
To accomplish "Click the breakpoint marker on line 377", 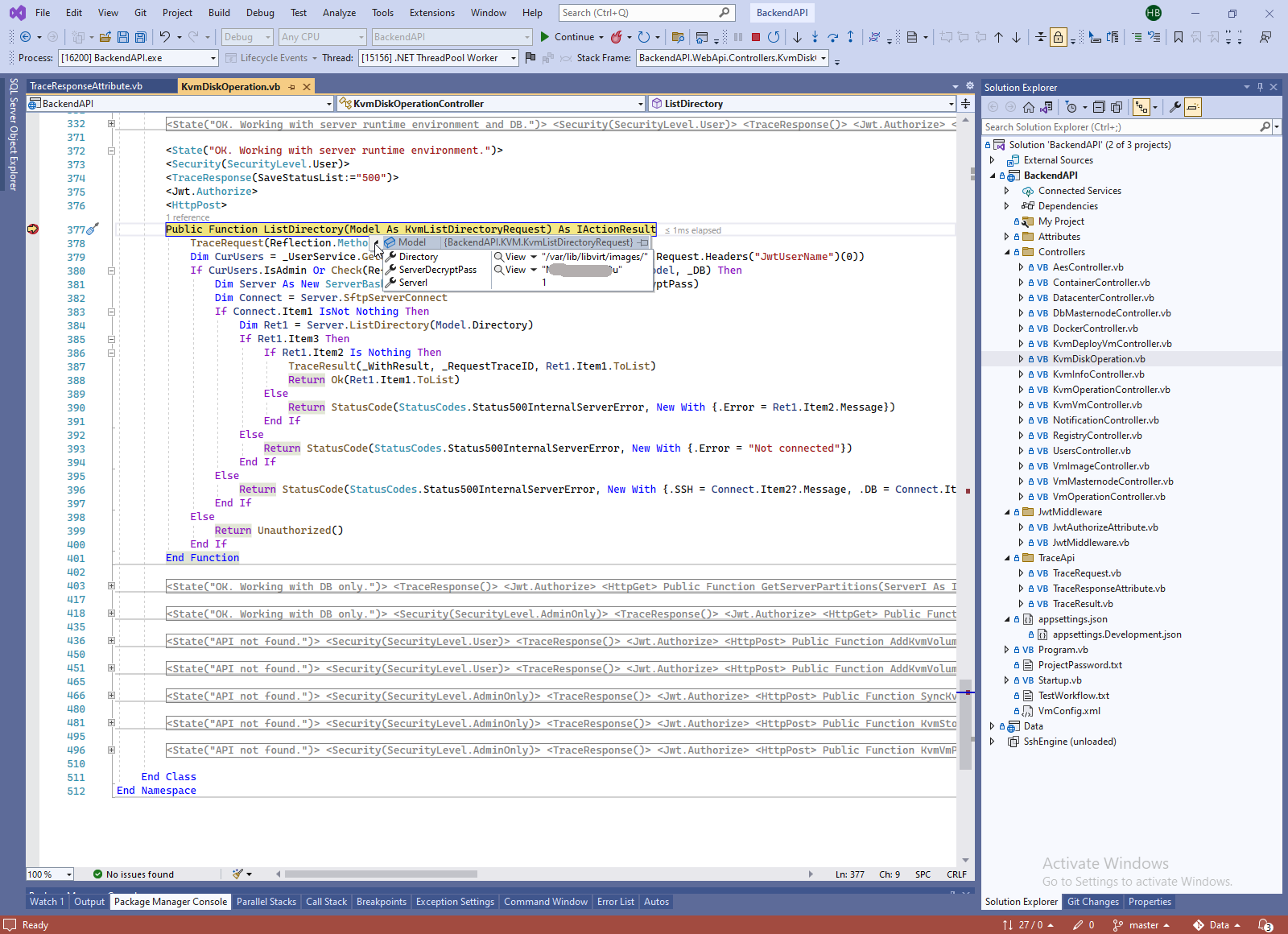I will tap(33, 229).
